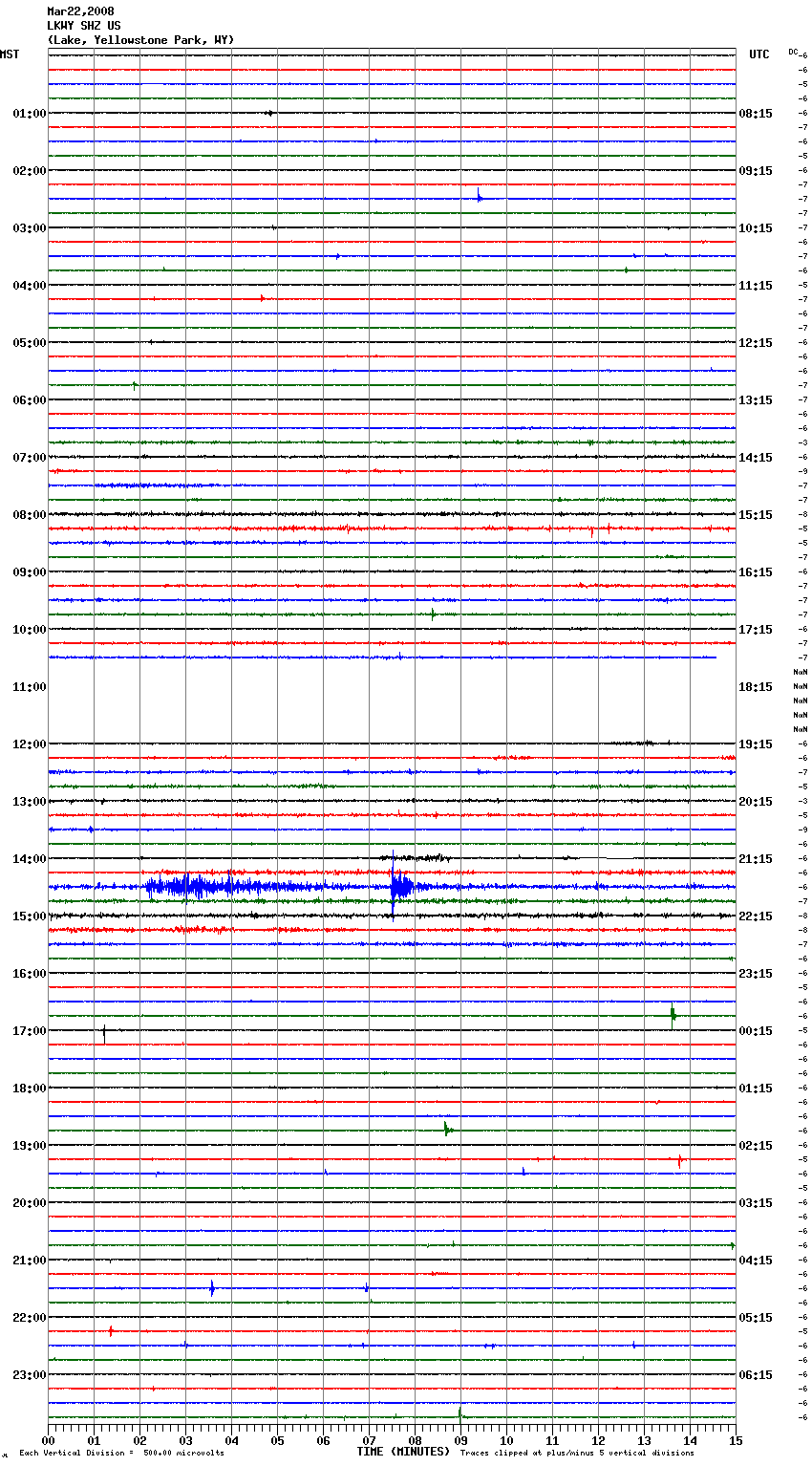812x1466 pixels.
Task: Select the 13:00 MST time label
Action: click(30, 802)
